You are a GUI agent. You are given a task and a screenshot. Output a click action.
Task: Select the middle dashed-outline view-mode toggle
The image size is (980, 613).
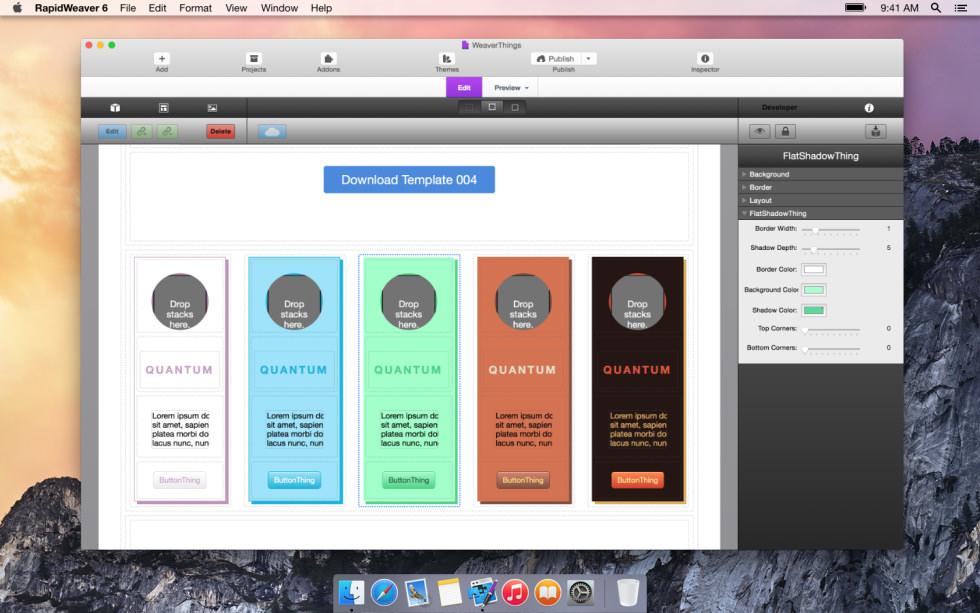click(492, 107)
